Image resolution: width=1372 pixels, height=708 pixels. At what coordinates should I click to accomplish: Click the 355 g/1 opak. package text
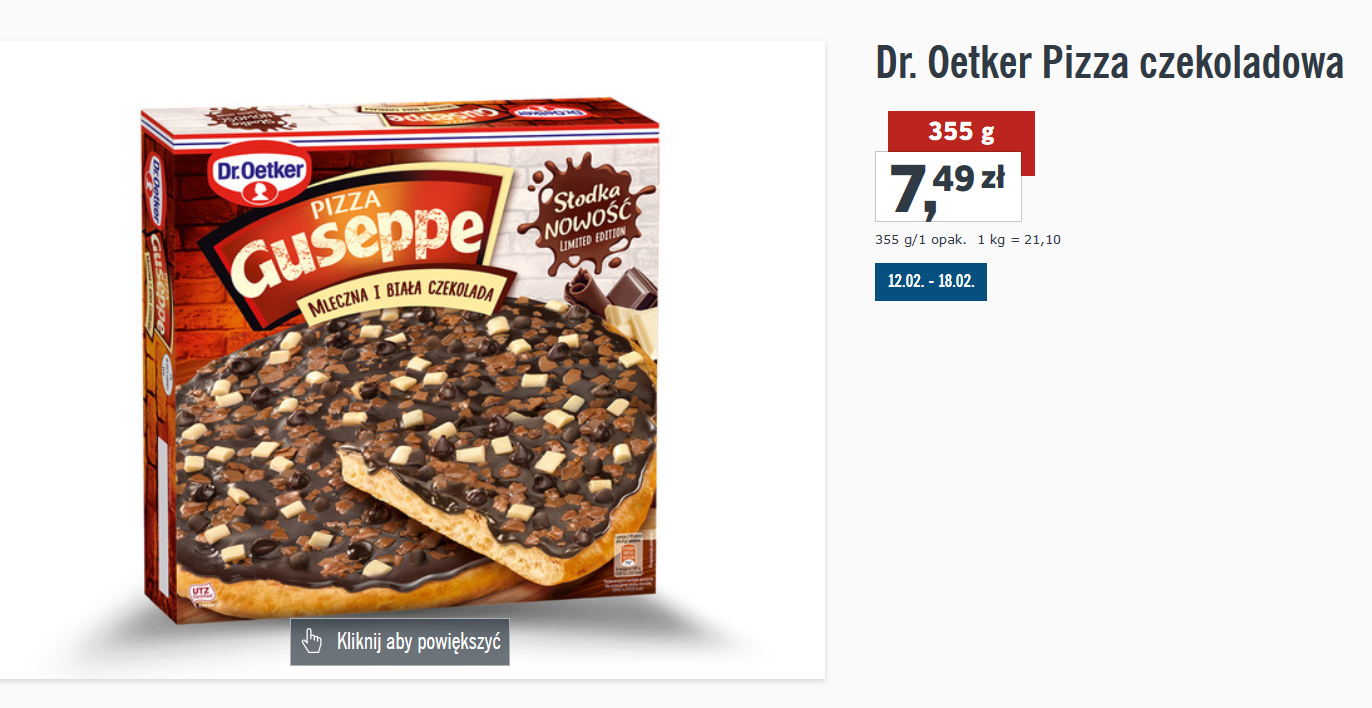tap(920, 239)
